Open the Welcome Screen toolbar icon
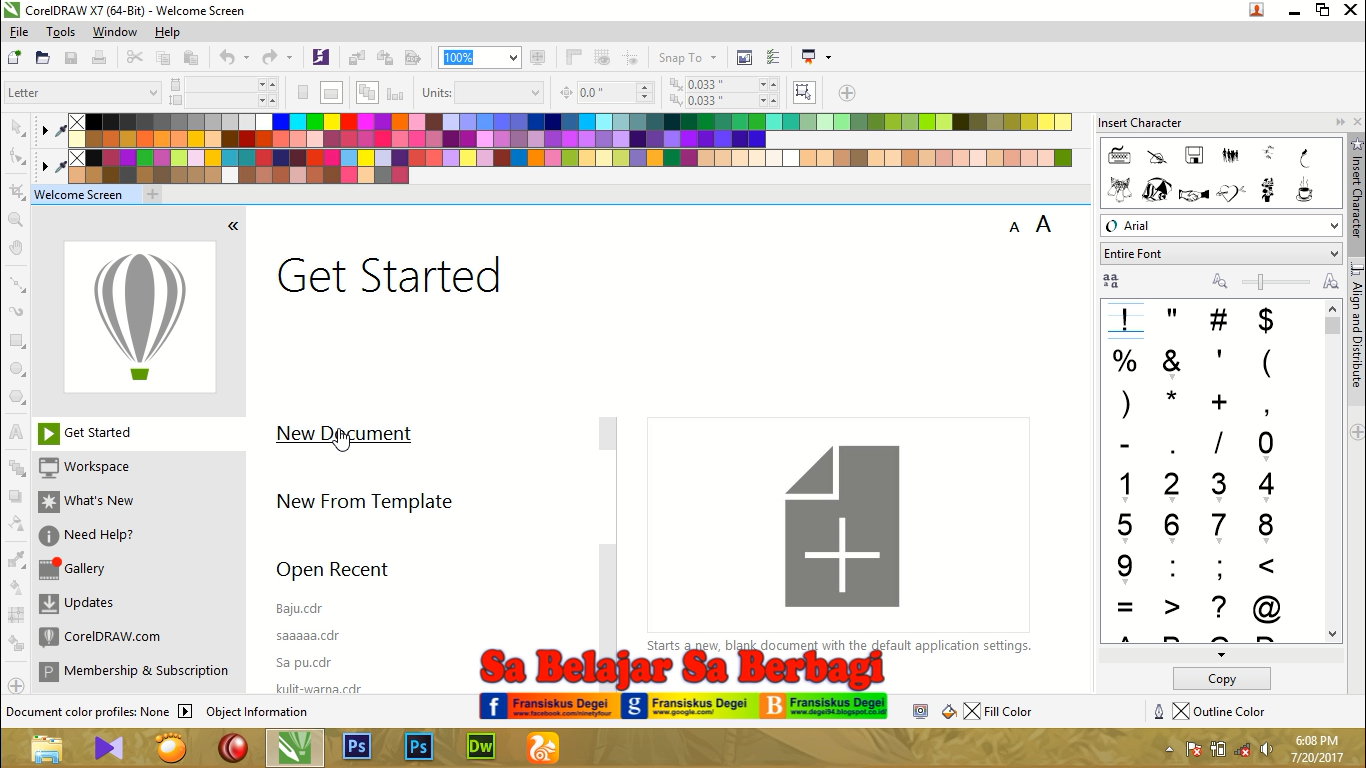The image size is (1366, 768). tap(744, 58)
